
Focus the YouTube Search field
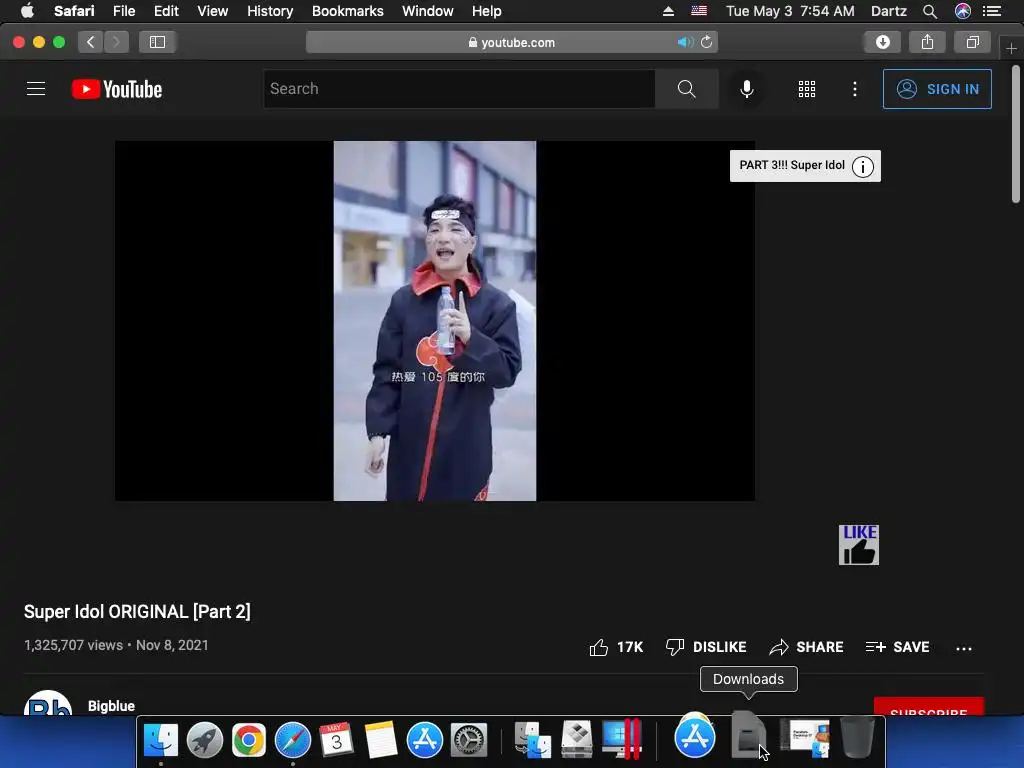(x=459, y=89)
